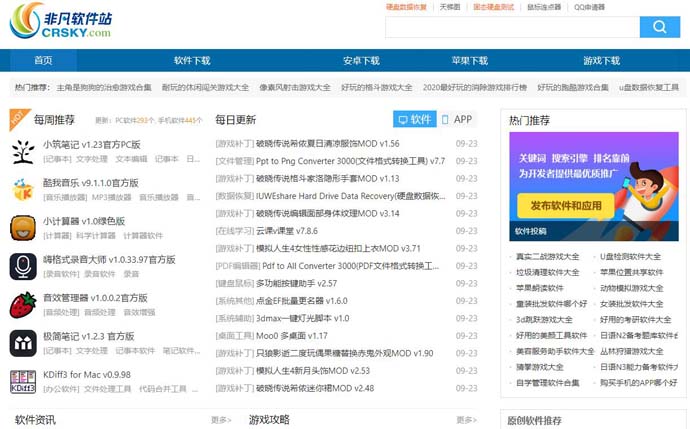Switch daily updates to the APP tab
The width and height of the screenshot is (690, 429).
pos(457,119)
